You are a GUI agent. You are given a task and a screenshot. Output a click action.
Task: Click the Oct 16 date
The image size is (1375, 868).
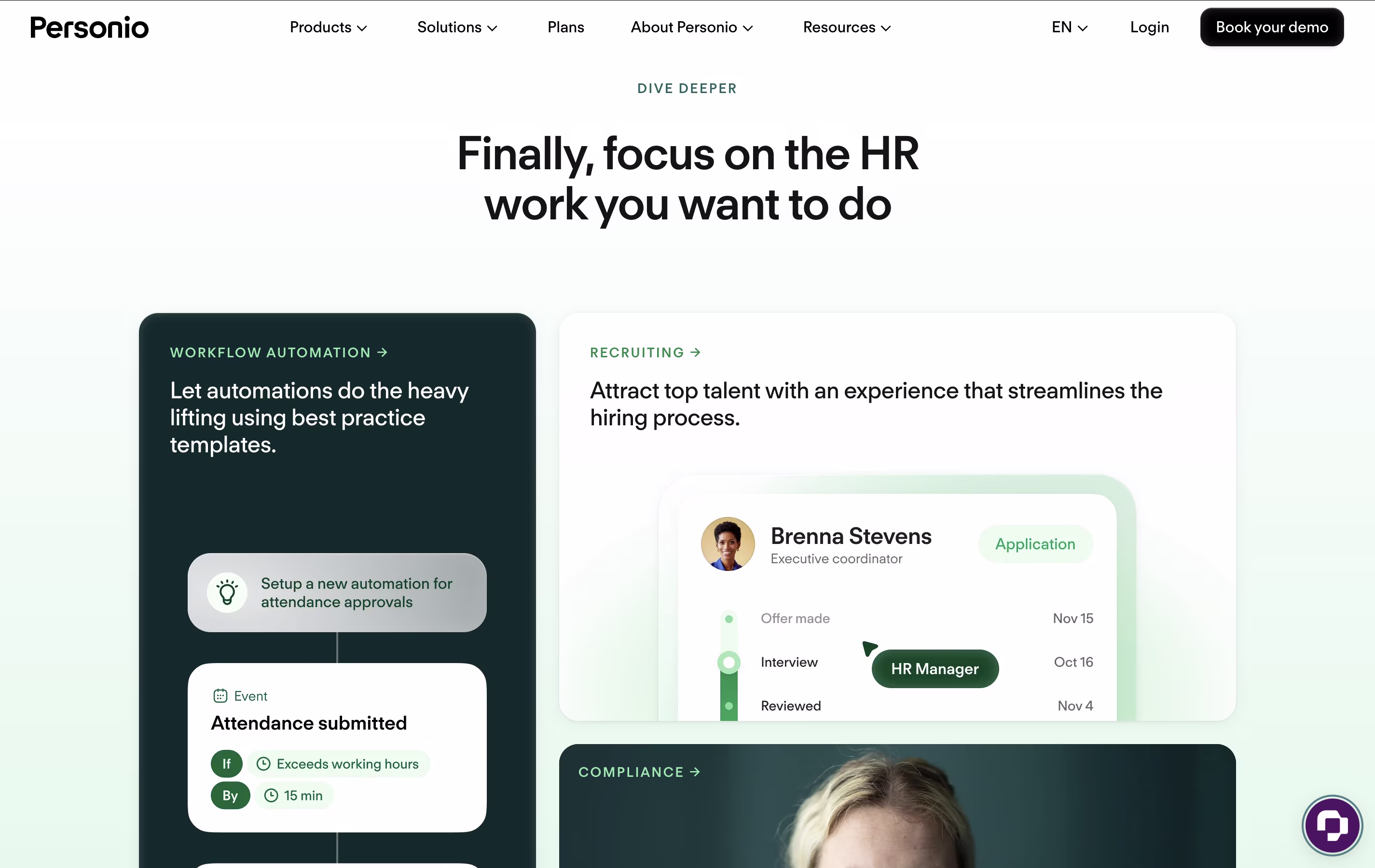click(1073, 662)
